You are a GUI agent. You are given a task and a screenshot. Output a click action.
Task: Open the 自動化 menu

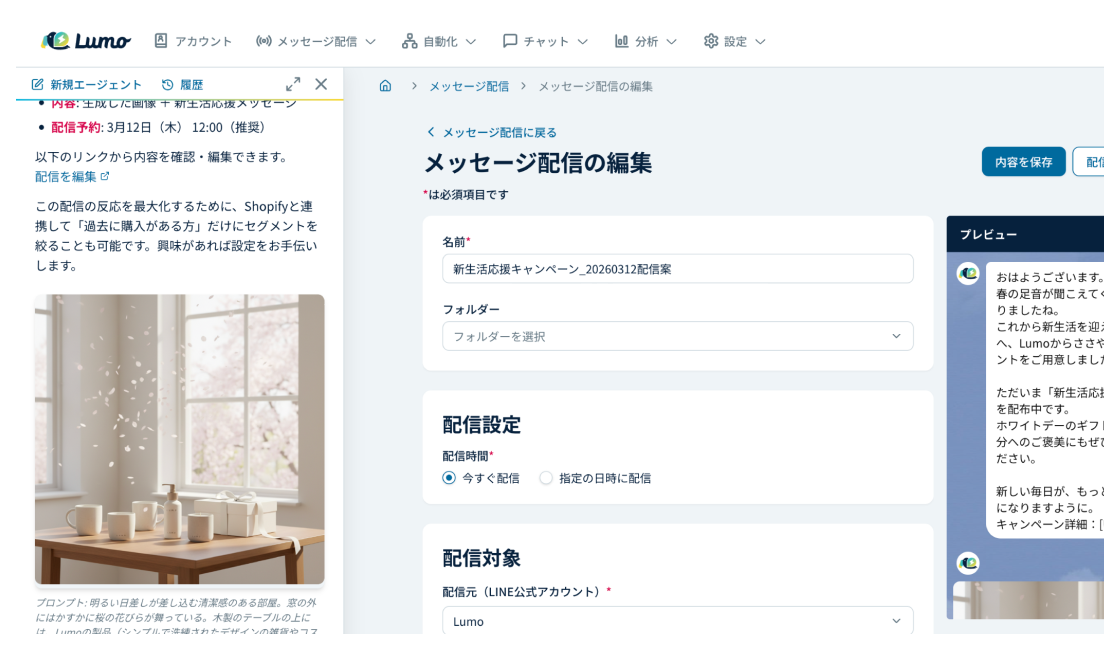(439, 41)
